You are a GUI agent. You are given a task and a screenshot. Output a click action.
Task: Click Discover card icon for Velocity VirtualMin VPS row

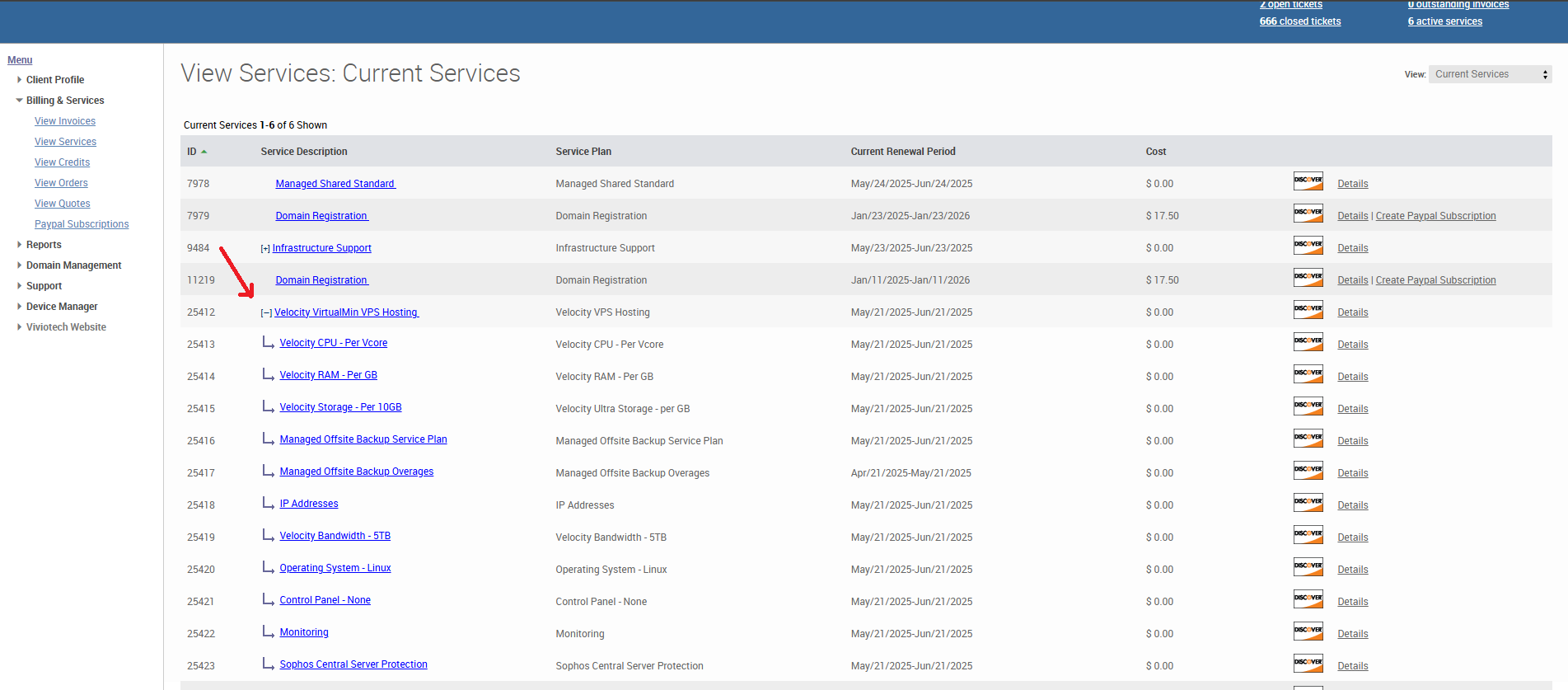point(1308,310)
